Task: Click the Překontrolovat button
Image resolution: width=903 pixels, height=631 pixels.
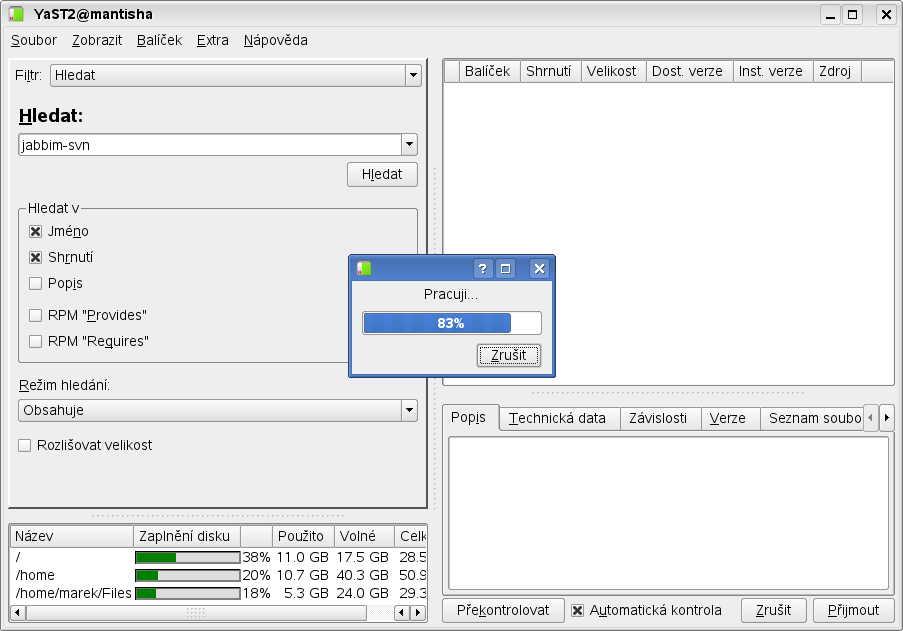Action: tap(503, 610)
